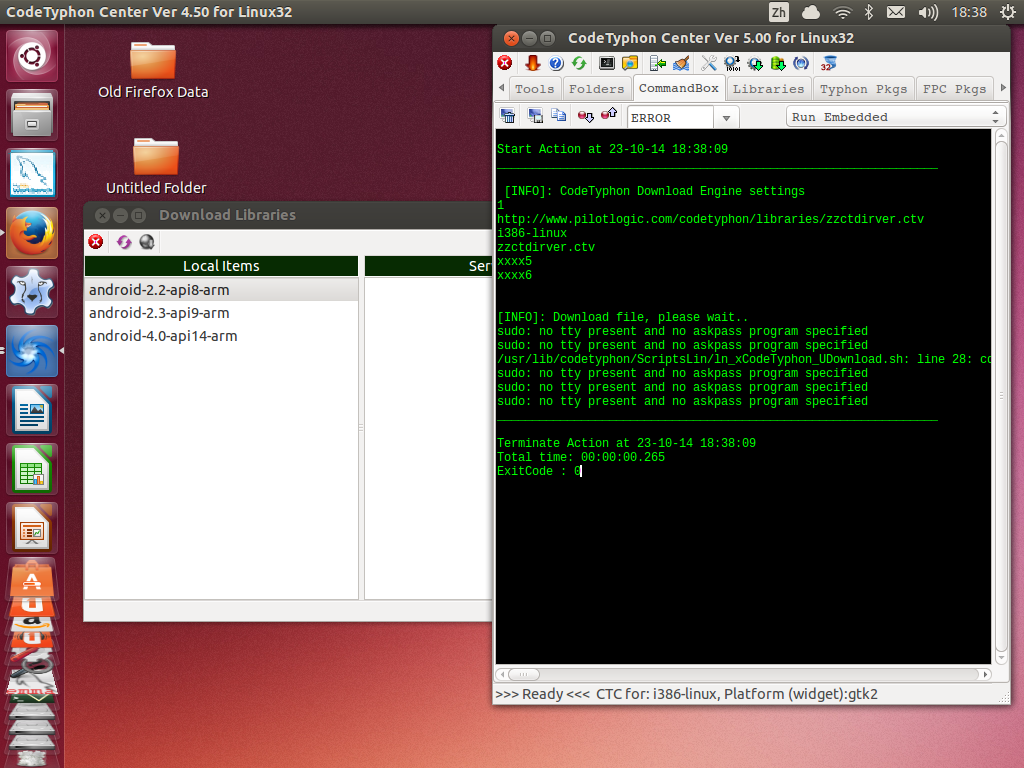
Task: Click the copy pages icon in CommandBox
Action: 558,116
